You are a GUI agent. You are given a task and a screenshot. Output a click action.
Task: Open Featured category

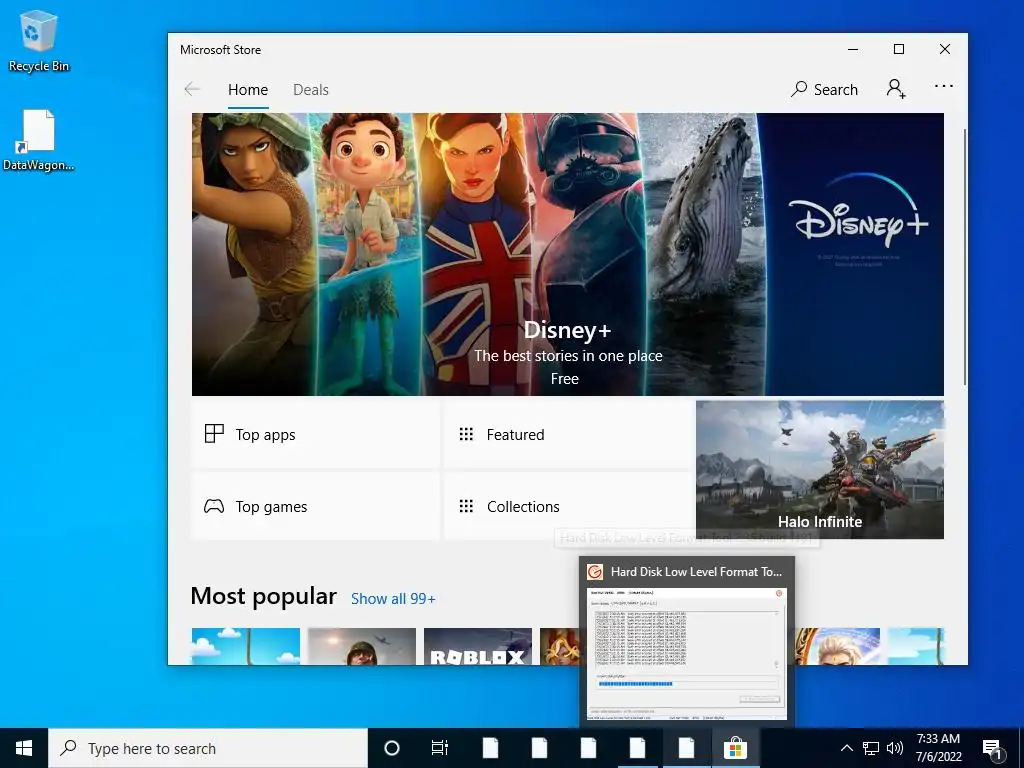coord(567,434)
